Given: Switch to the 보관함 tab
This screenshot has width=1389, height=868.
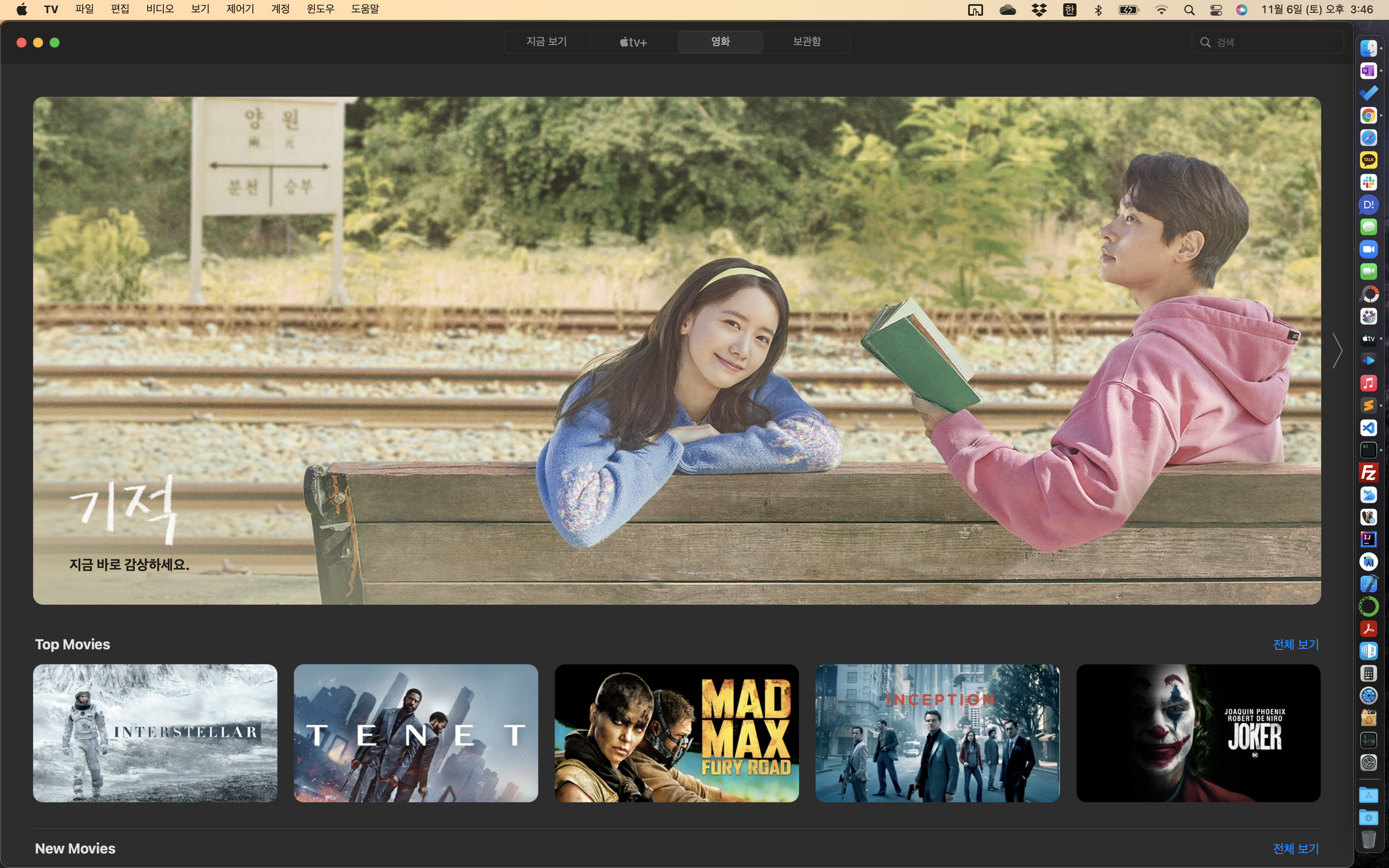Looking at the screenshot, I should coord(807,42).
